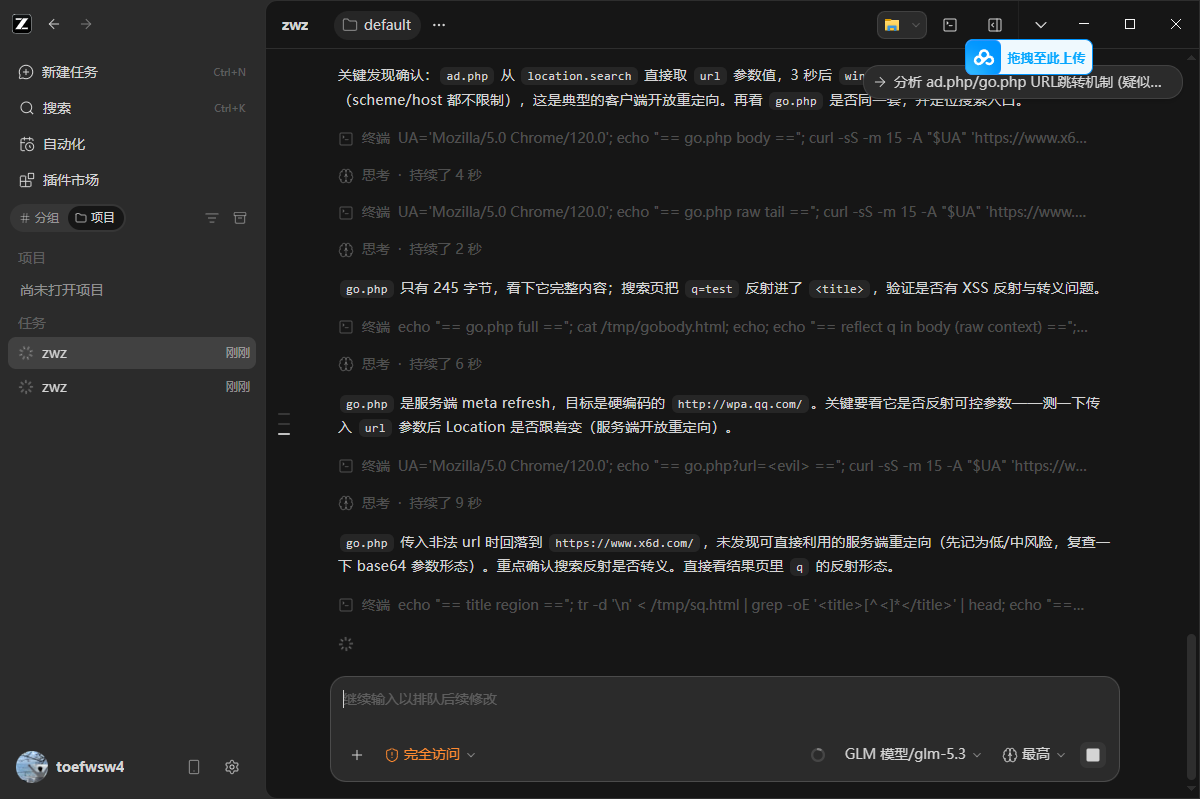Expand the header chevron-down menu

pyautogui.click(x=1041, y=25)
